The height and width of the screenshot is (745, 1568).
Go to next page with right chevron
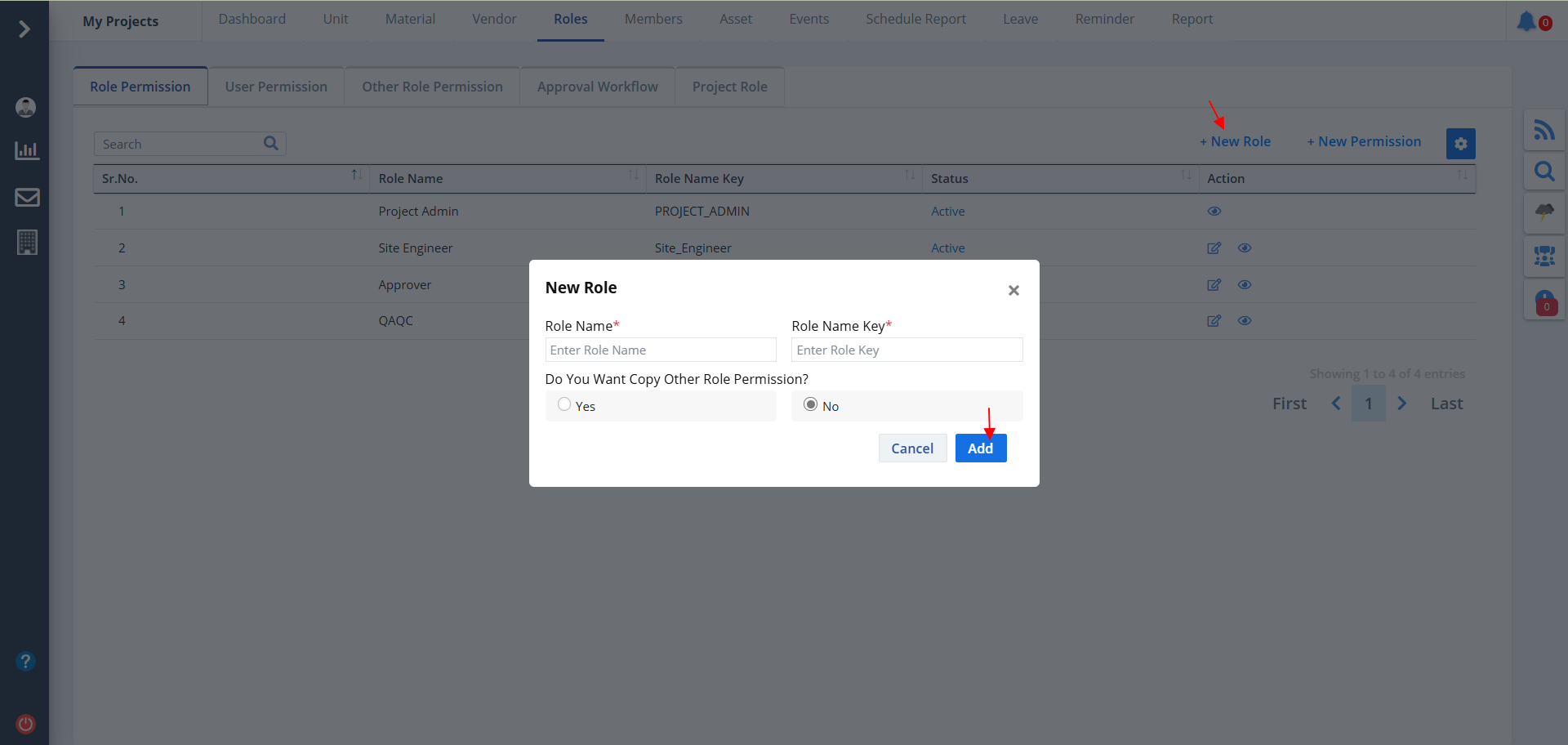(x=1401, y=404)
